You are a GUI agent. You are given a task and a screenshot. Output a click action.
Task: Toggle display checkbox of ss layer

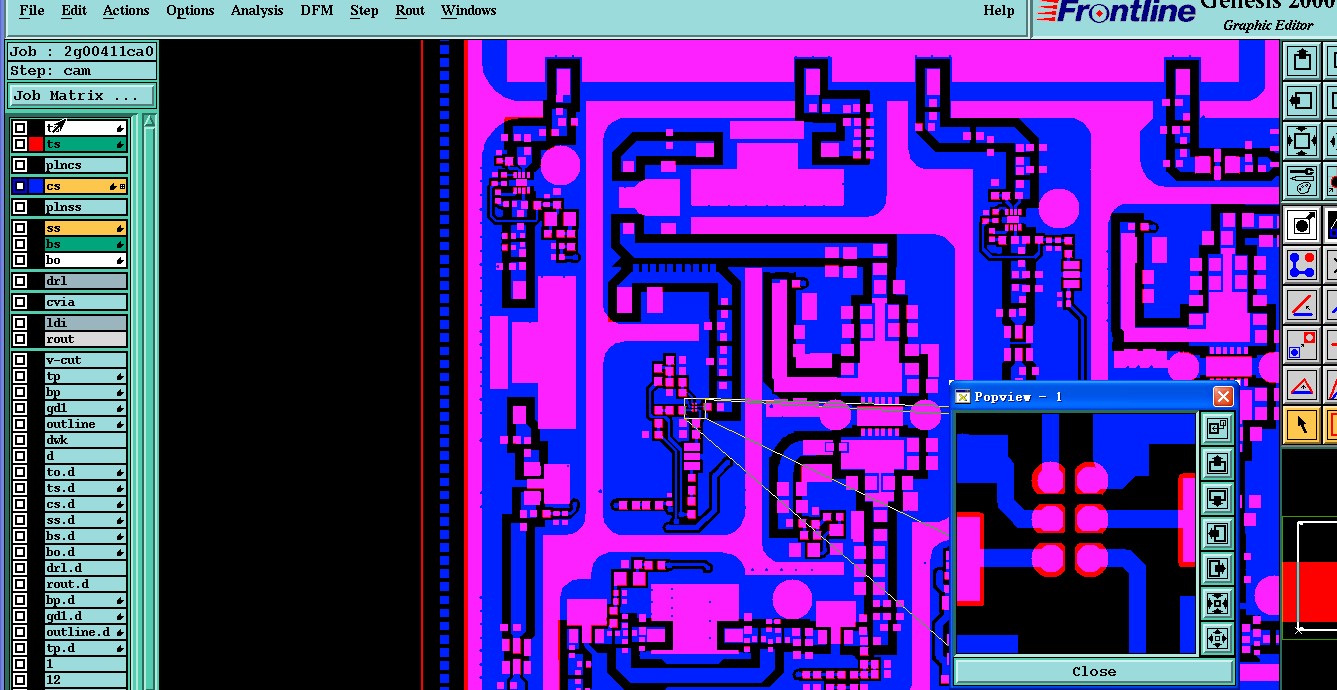point(20,228)
